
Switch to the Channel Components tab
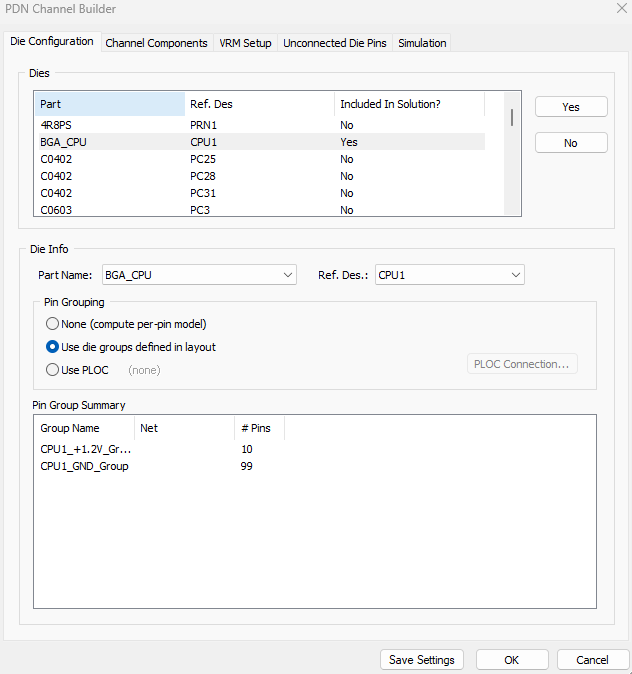click(156, 43)
